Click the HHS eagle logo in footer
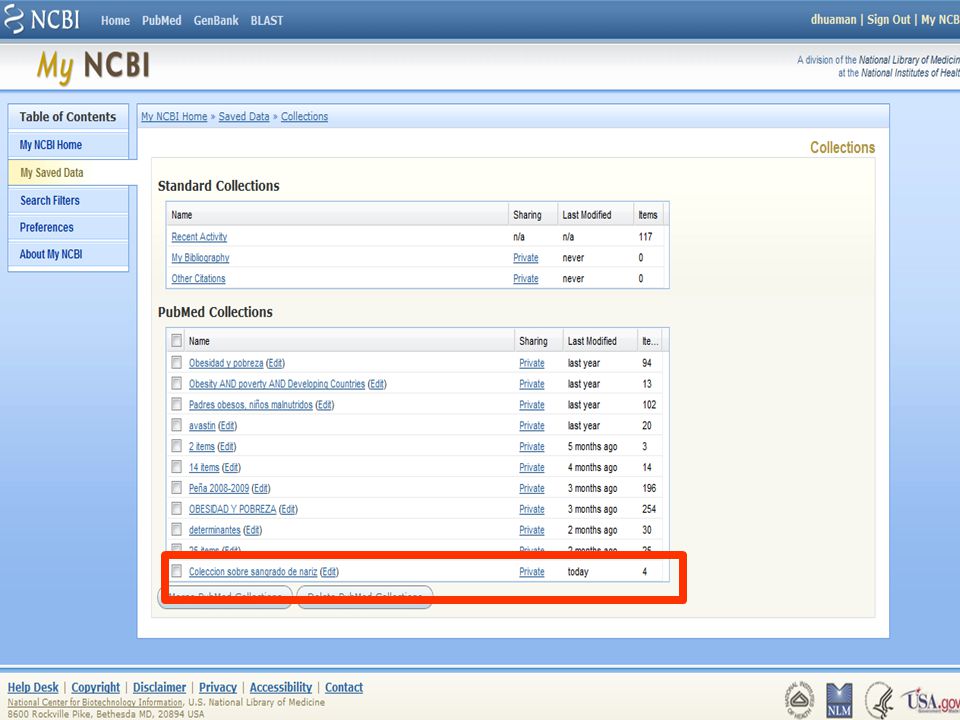This screenshot has height=720, width=960. (879, 700)
